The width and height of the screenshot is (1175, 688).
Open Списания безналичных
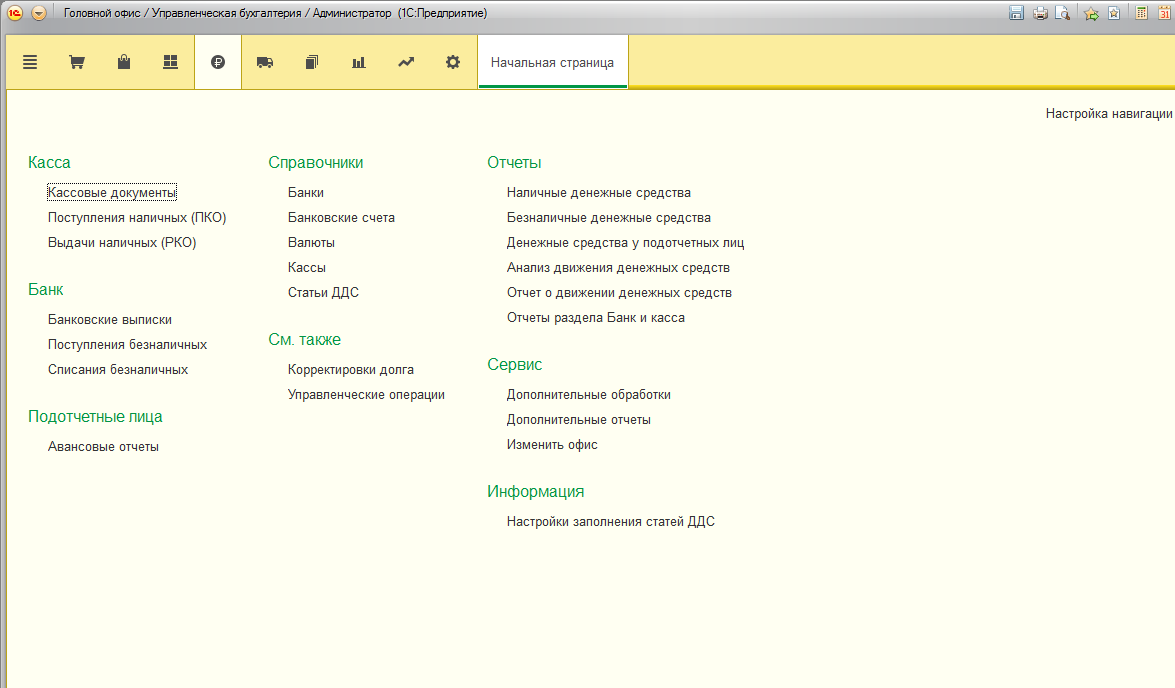pos(118,369)
